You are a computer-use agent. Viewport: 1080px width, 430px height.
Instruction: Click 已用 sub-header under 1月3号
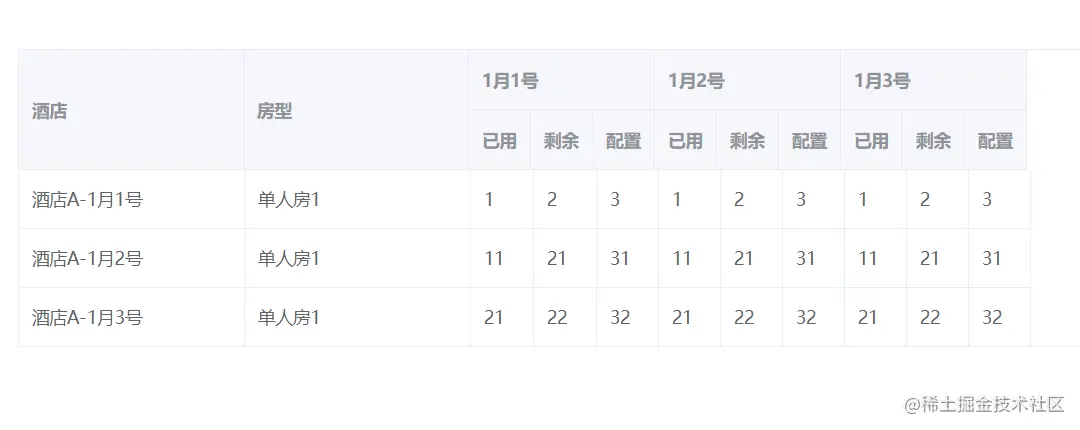point(871,141)
